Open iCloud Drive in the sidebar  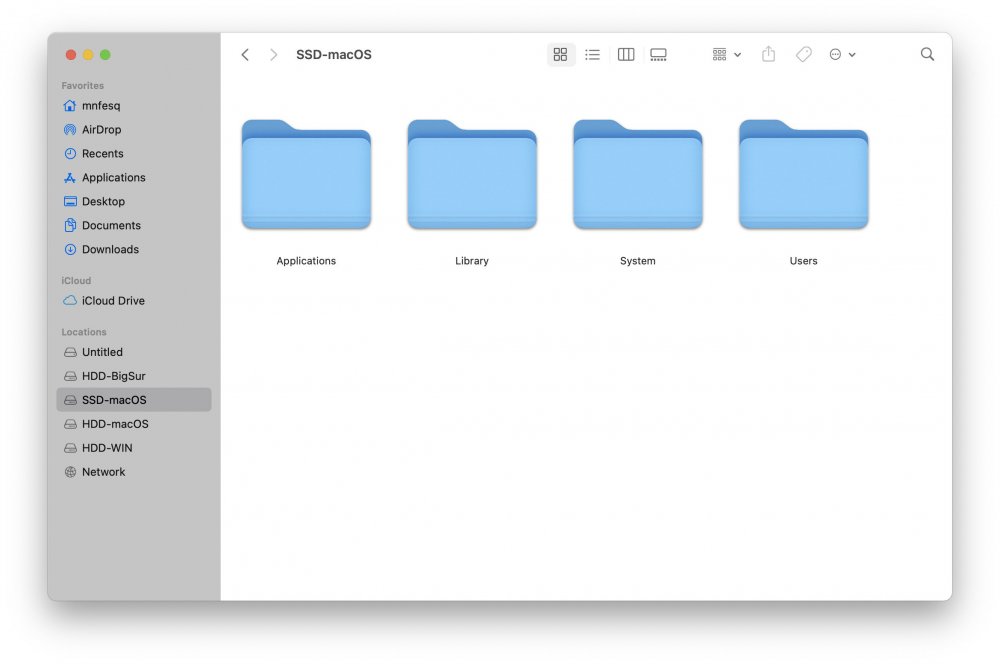click(134, 300)
